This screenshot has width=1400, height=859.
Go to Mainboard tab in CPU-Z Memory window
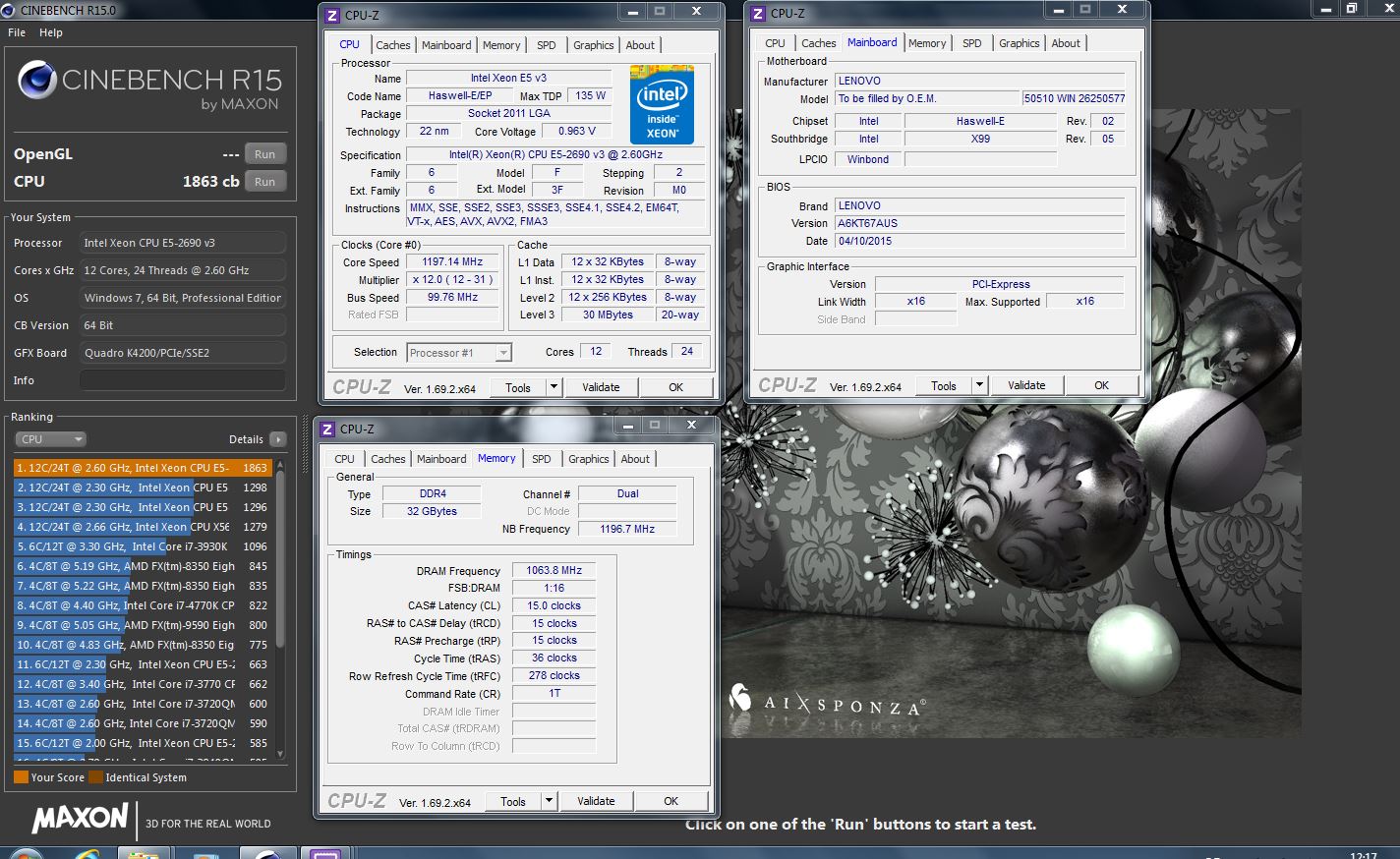tap(441, 459)
